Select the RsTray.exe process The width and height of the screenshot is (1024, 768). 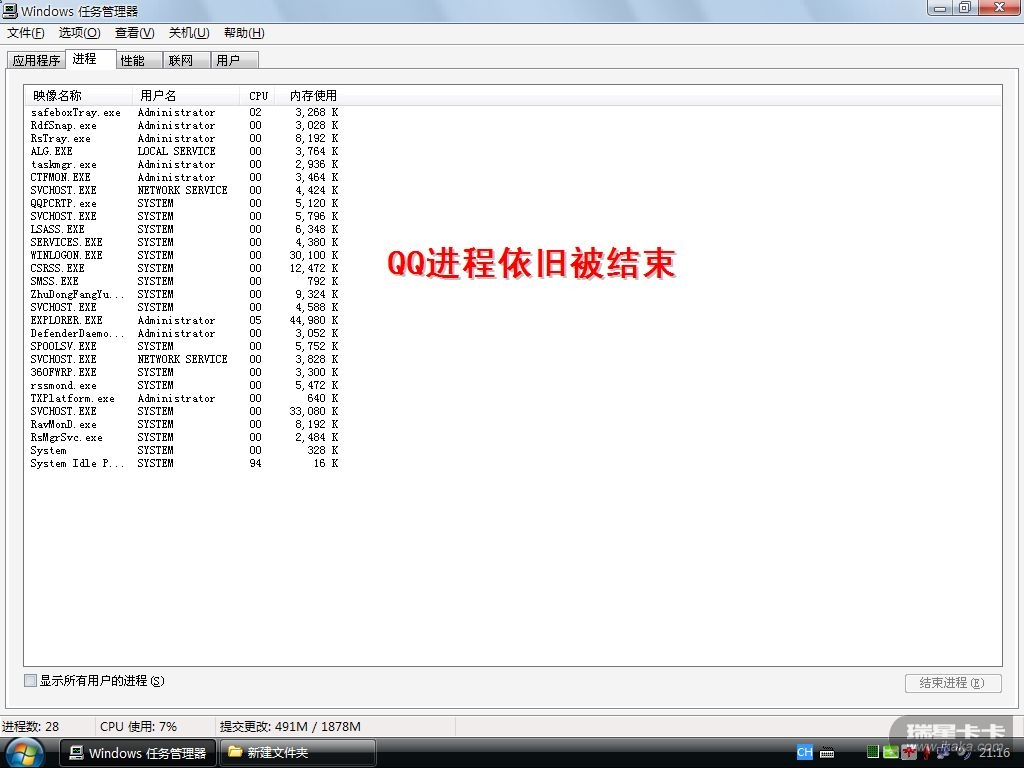(184, 138)
